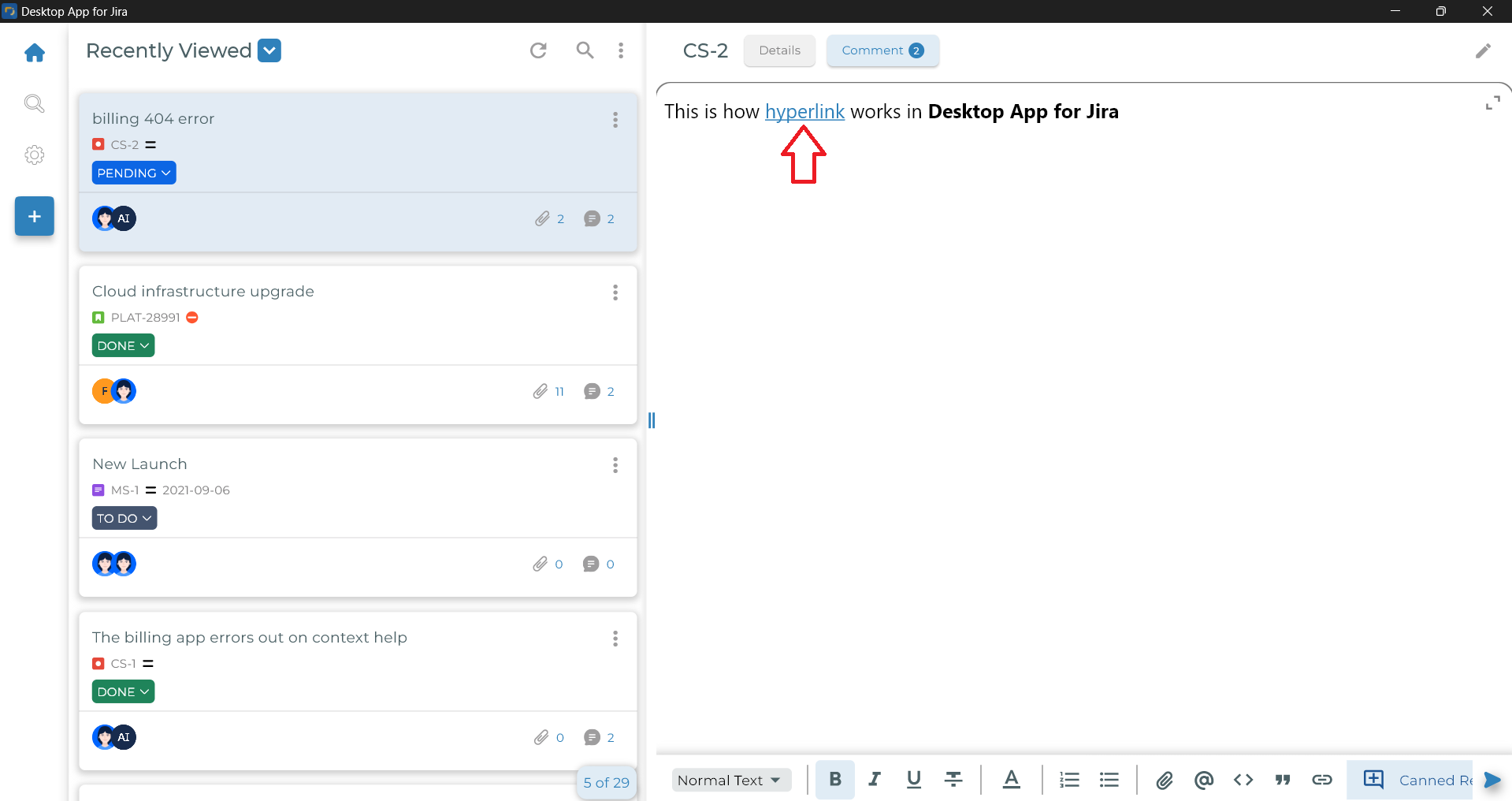Viewport: 1512px width, 801px height.
Task: Apply italic formatting in comment toolbar
Action: [874, 780]
